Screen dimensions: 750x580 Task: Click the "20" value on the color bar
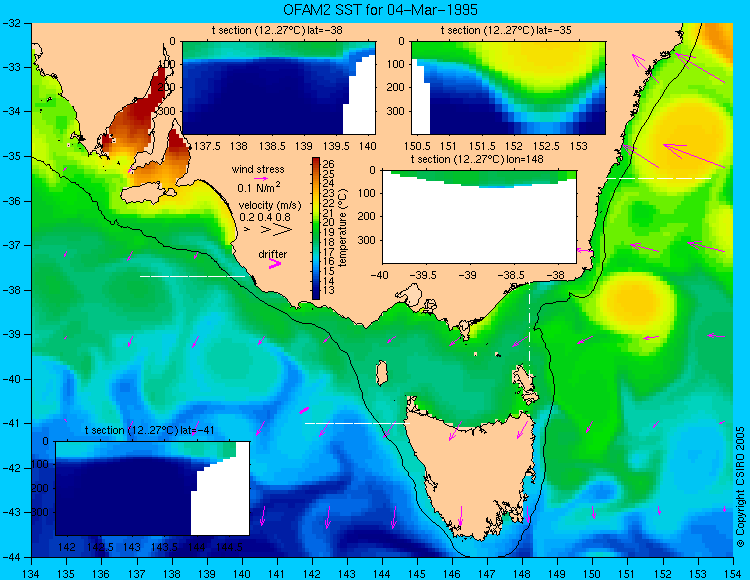point(328,222)
